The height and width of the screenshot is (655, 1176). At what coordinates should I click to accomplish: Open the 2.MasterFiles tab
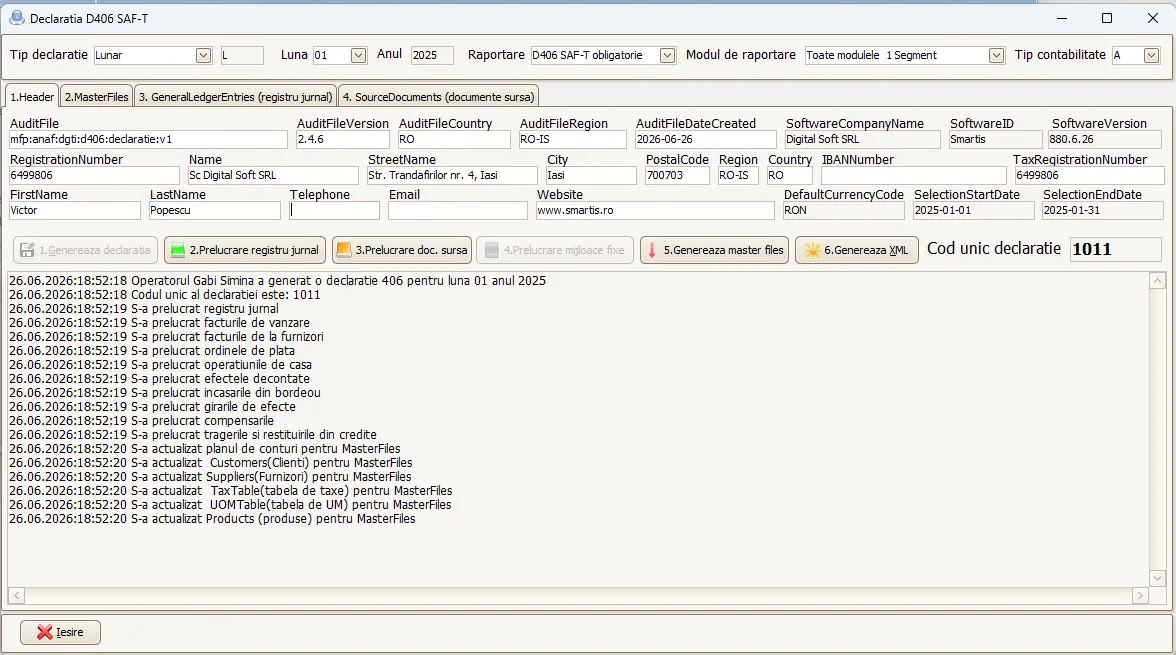click(x=97, y=97)
